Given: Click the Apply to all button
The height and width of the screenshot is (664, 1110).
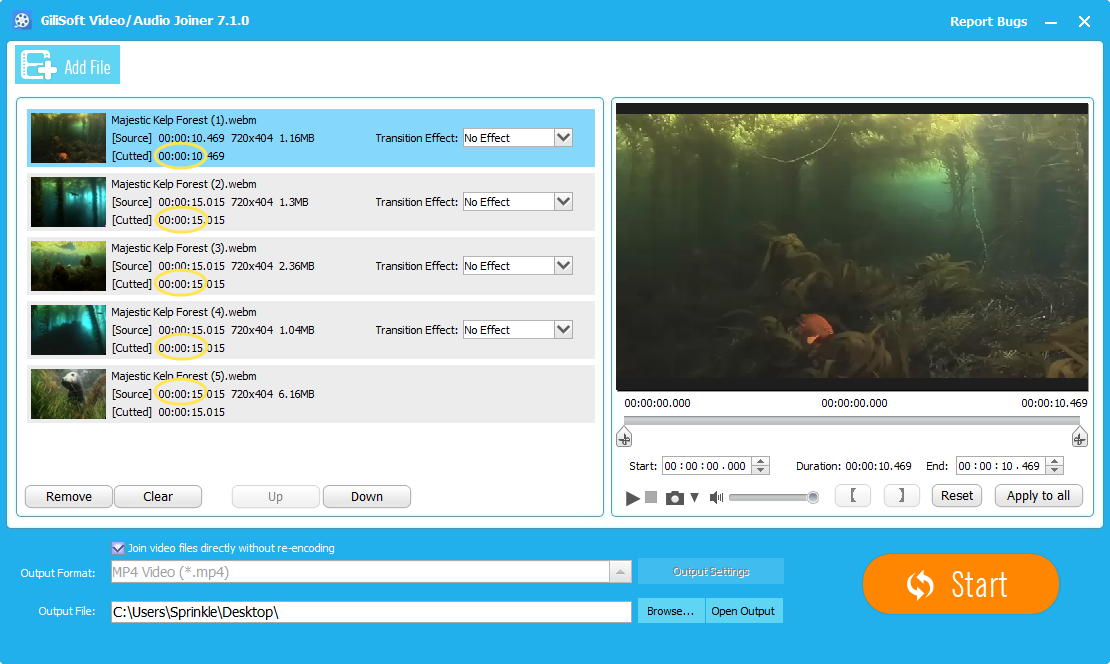Looking at the screenshot, I should [x=1039, y=496].
